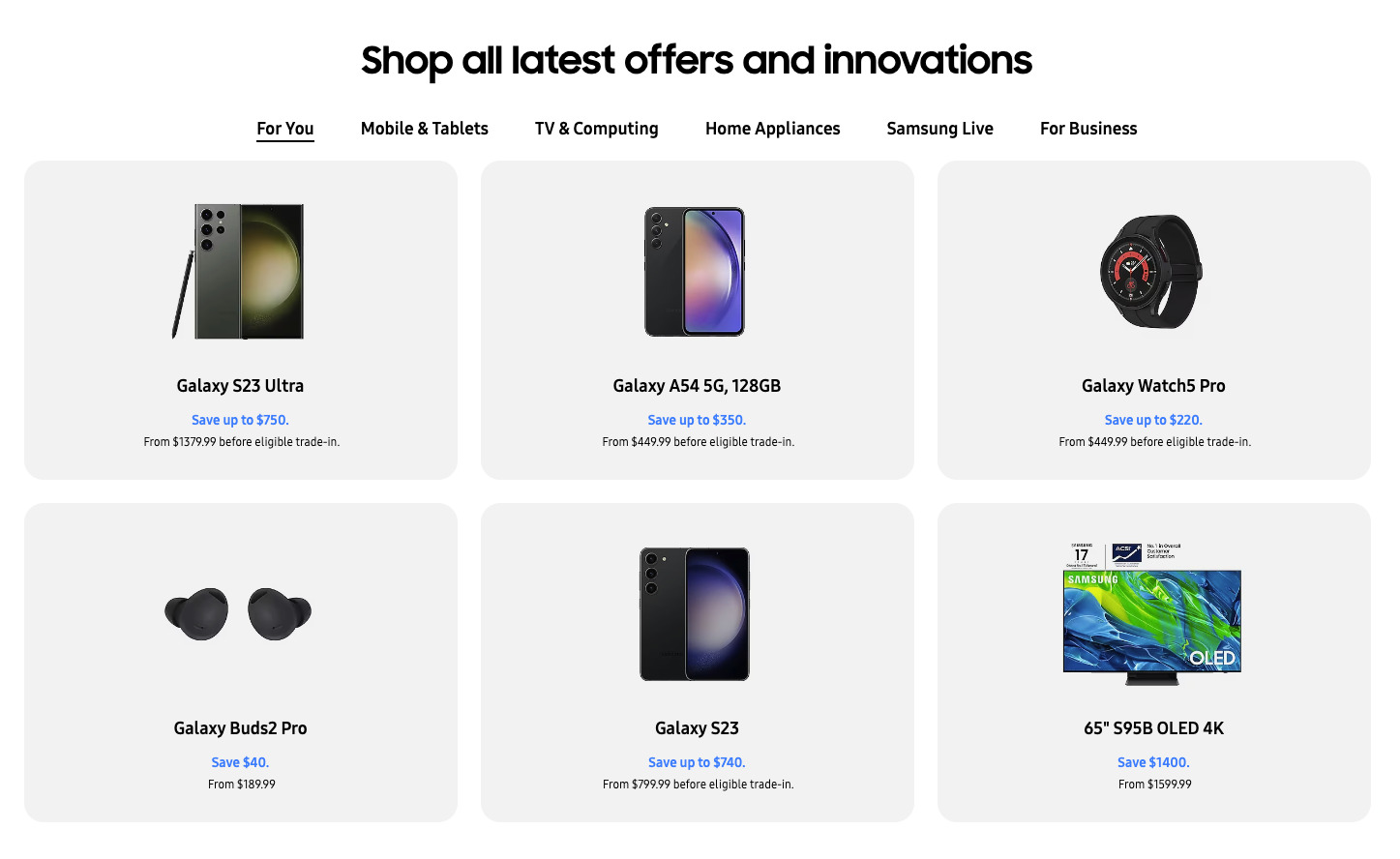1400x859 pixels.
Task: Click the Save up to $750 offer
Action: click(x=240, y=420)
